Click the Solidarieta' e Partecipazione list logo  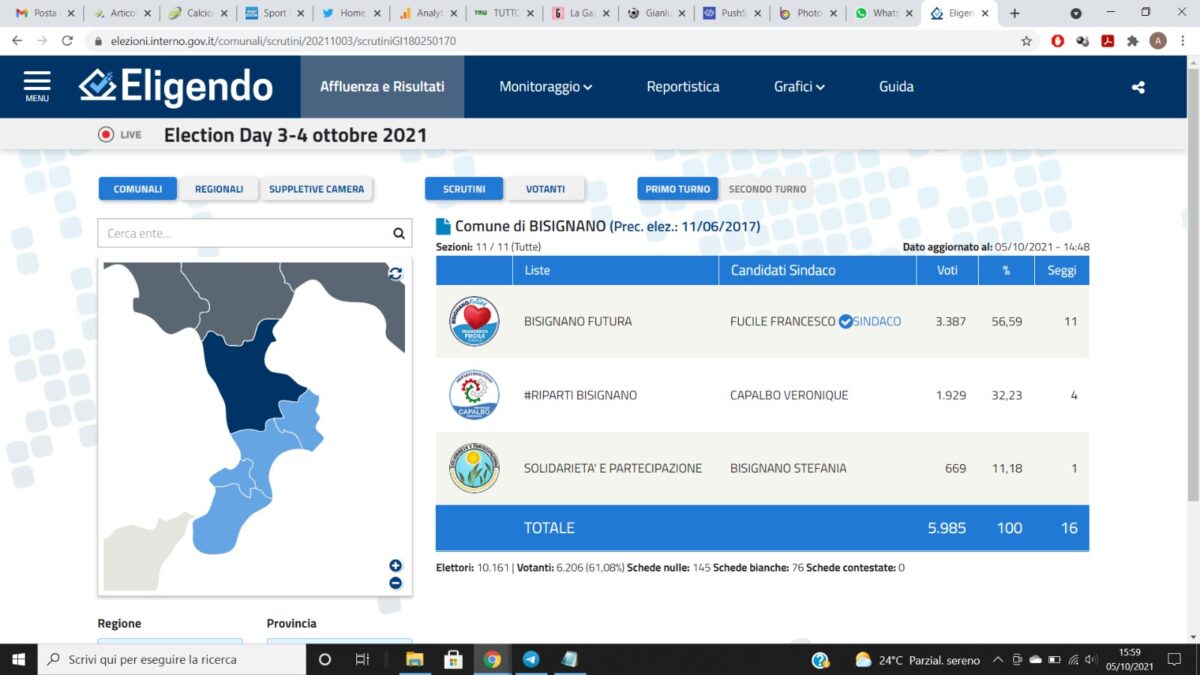click(x=474, y=468)
